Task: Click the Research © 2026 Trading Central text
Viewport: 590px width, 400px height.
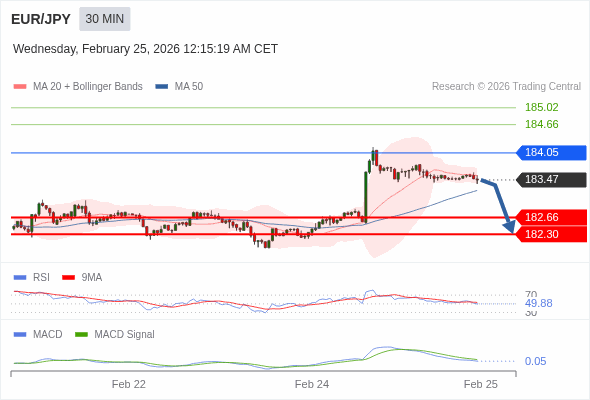Action: tap(506, 87)
